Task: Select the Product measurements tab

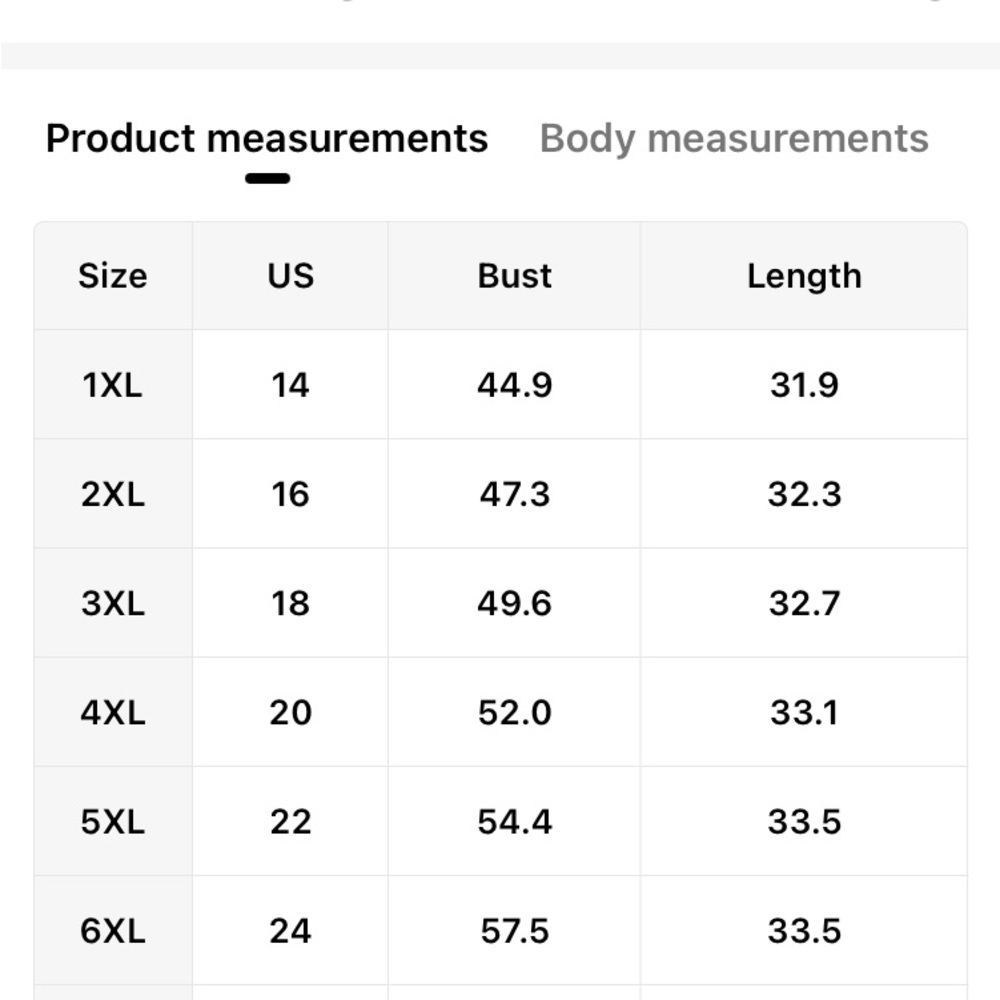Action: 267,138
